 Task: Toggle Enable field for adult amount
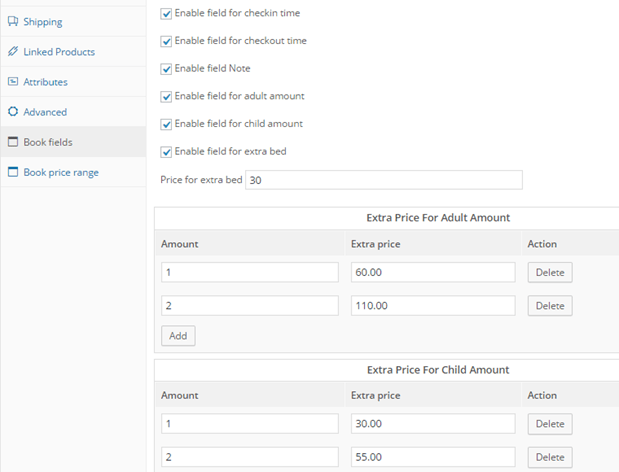[166, 96]
